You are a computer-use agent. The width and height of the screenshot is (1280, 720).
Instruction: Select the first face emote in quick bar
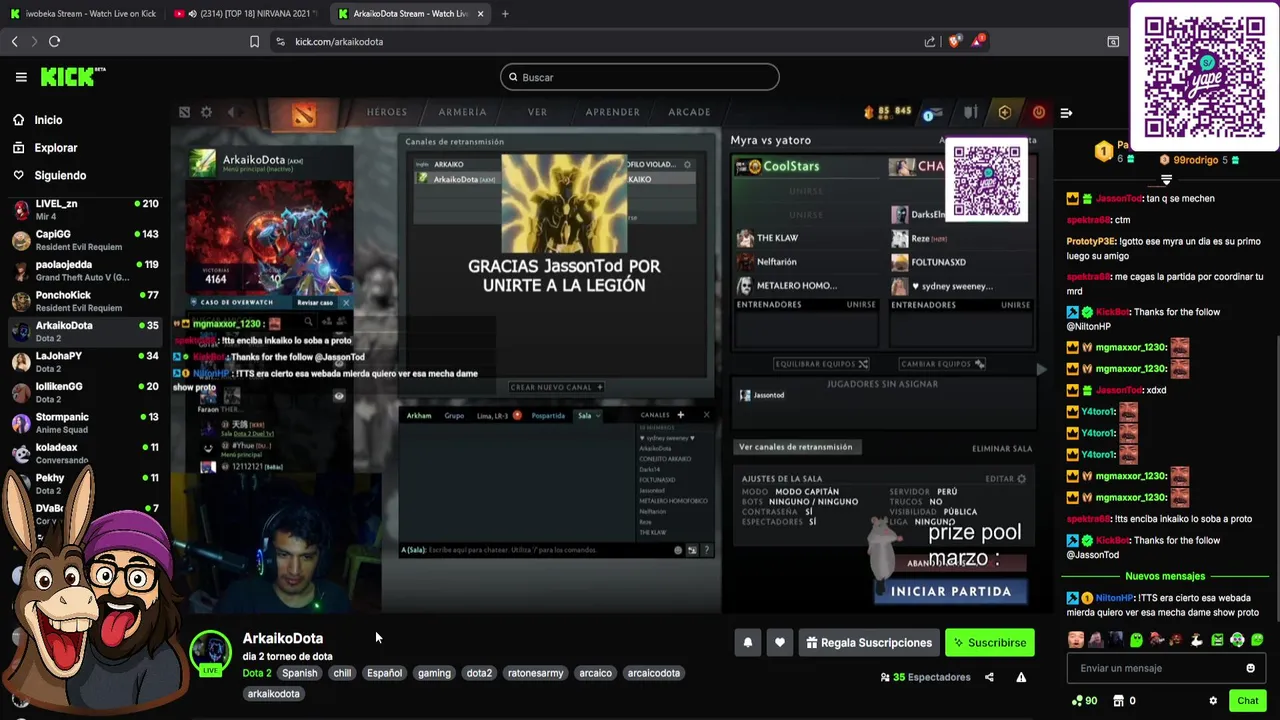pos(1076,640)
